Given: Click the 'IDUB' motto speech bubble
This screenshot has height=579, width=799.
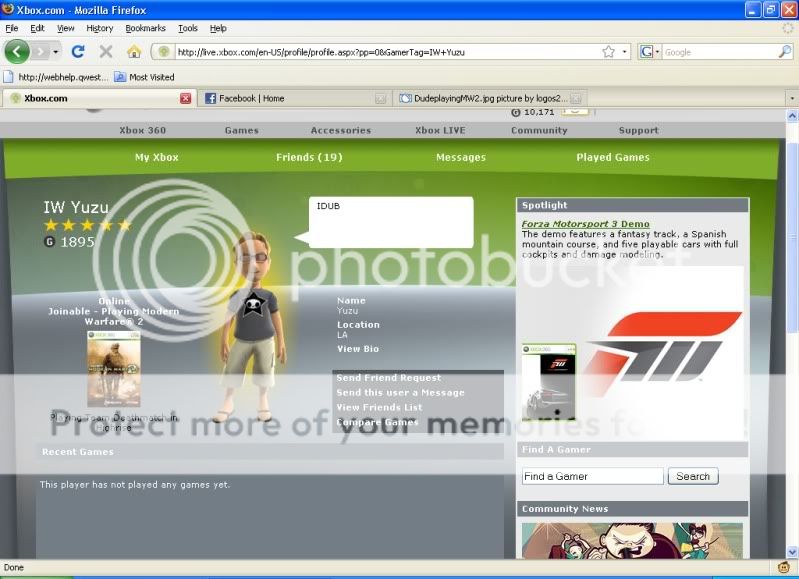Looking at the screenshot, I should 391,222.
